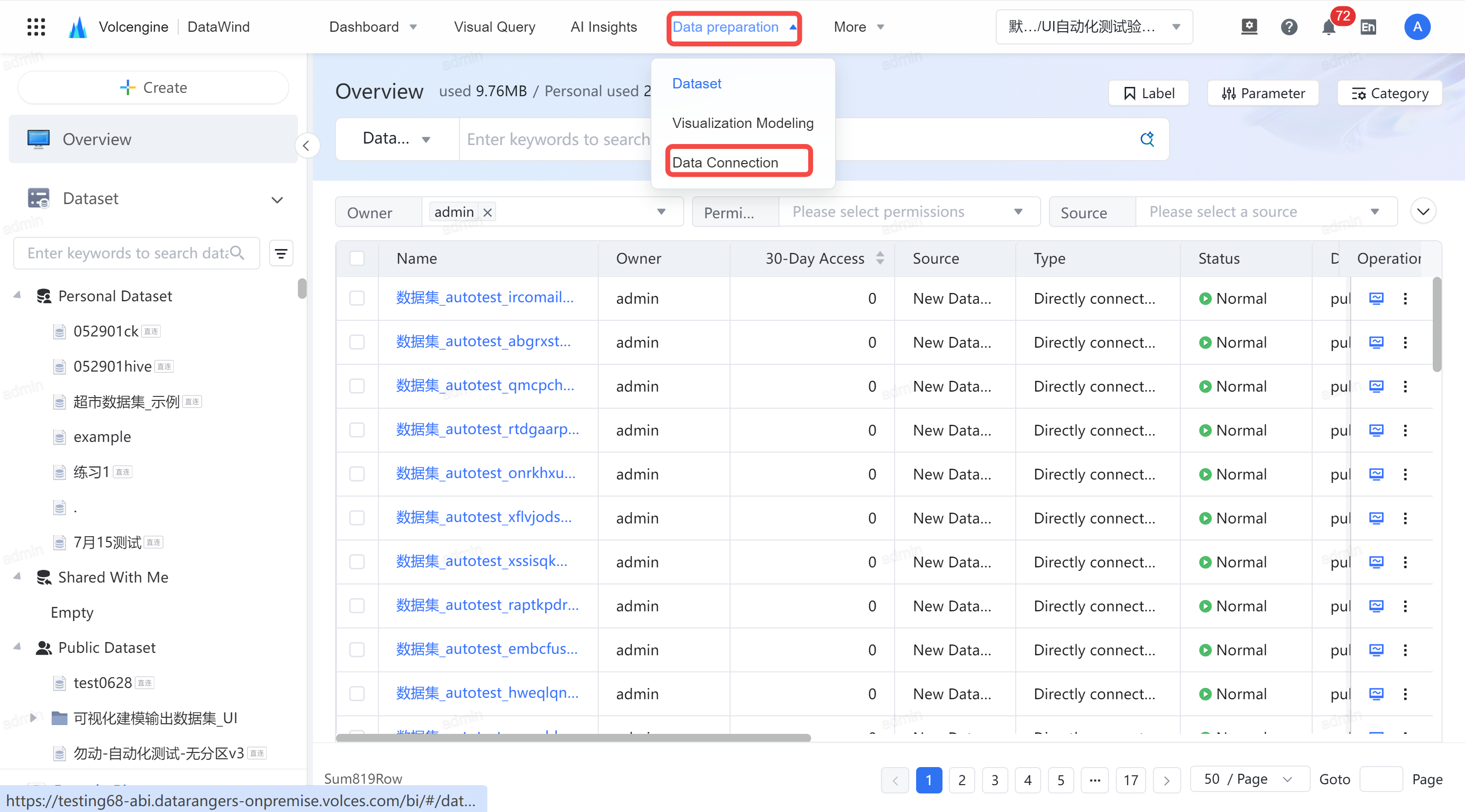Check the 数据集_autotest_xssisqk row checkbox

point(356,562)
